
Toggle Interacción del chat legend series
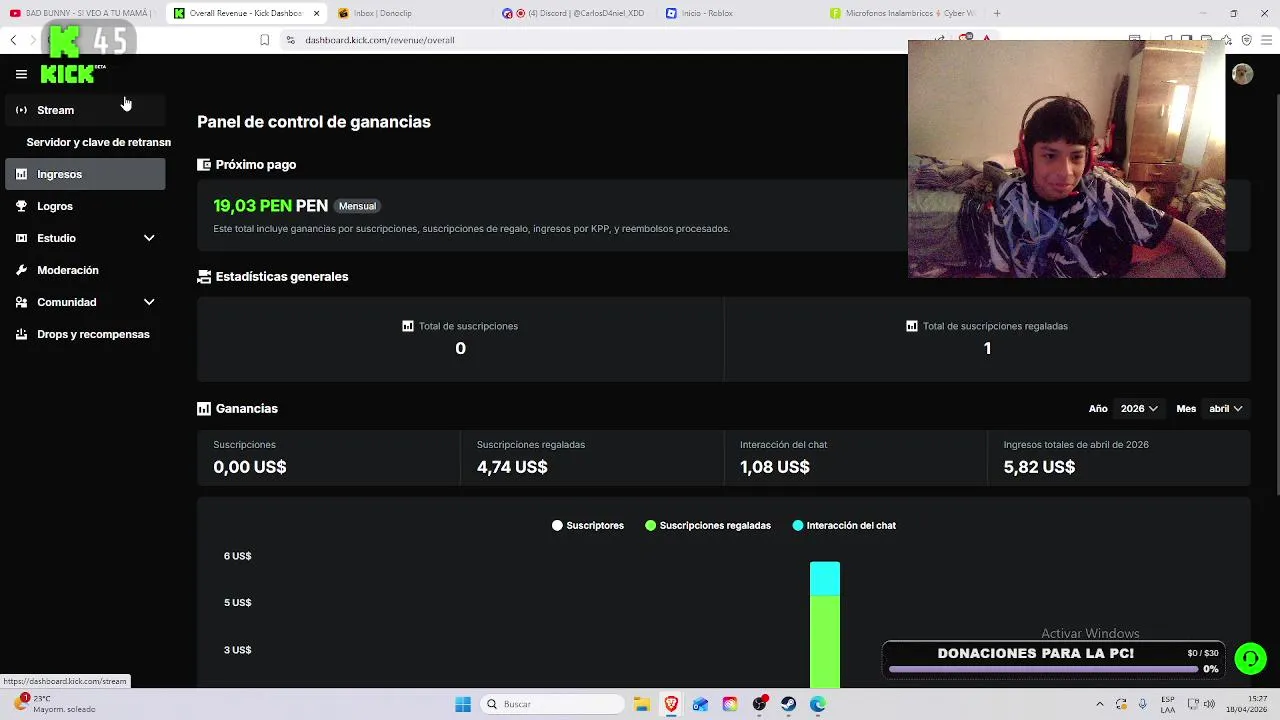click(844, 526)
